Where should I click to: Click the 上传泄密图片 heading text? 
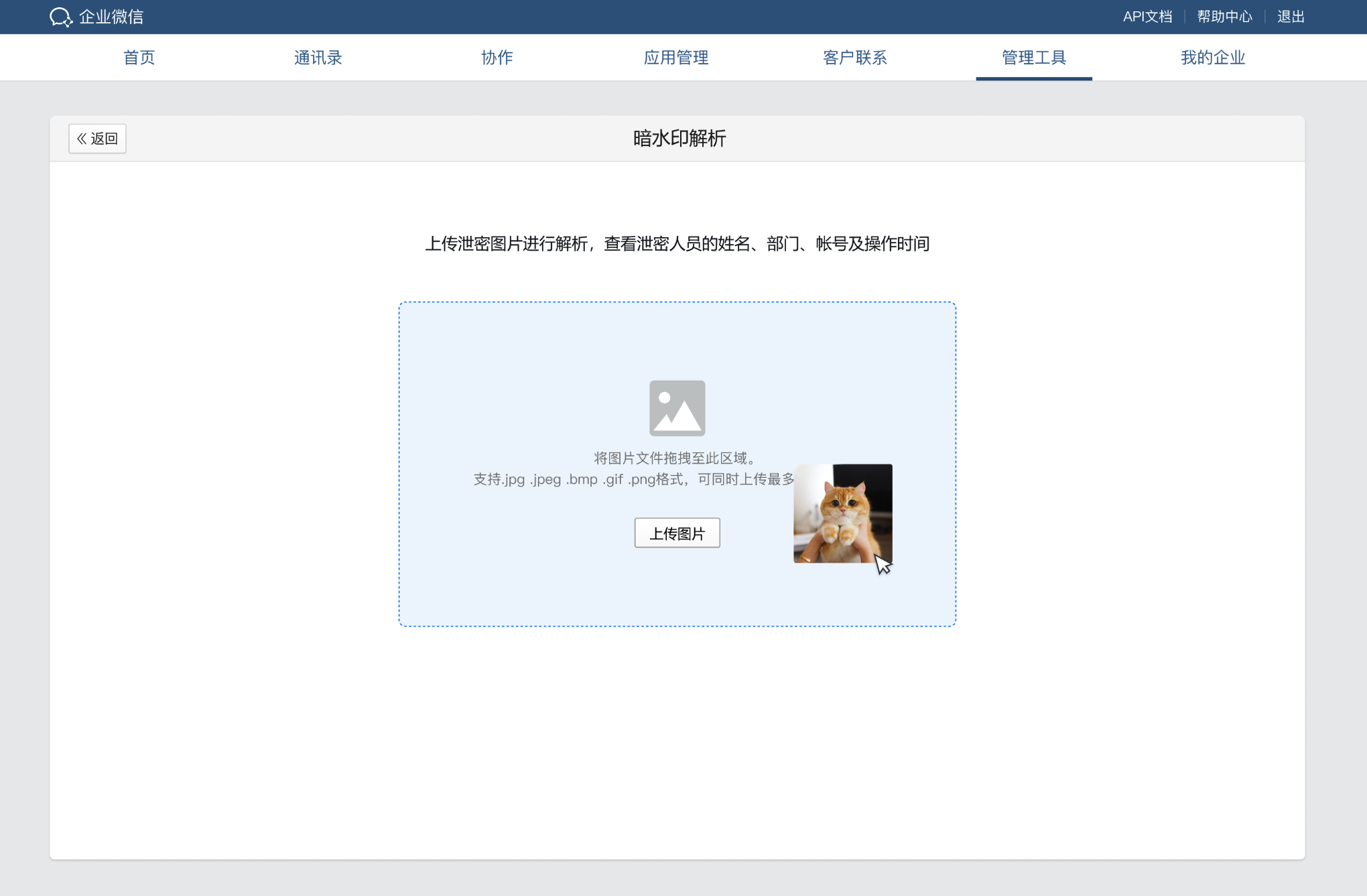tap(679, 244)
